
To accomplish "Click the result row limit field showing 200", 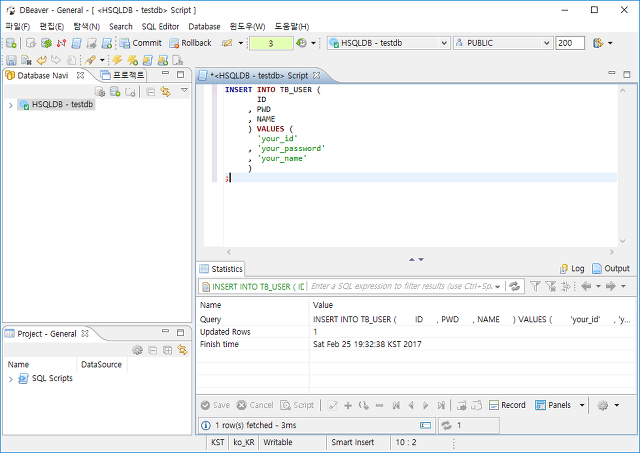I will coord(570,43).
